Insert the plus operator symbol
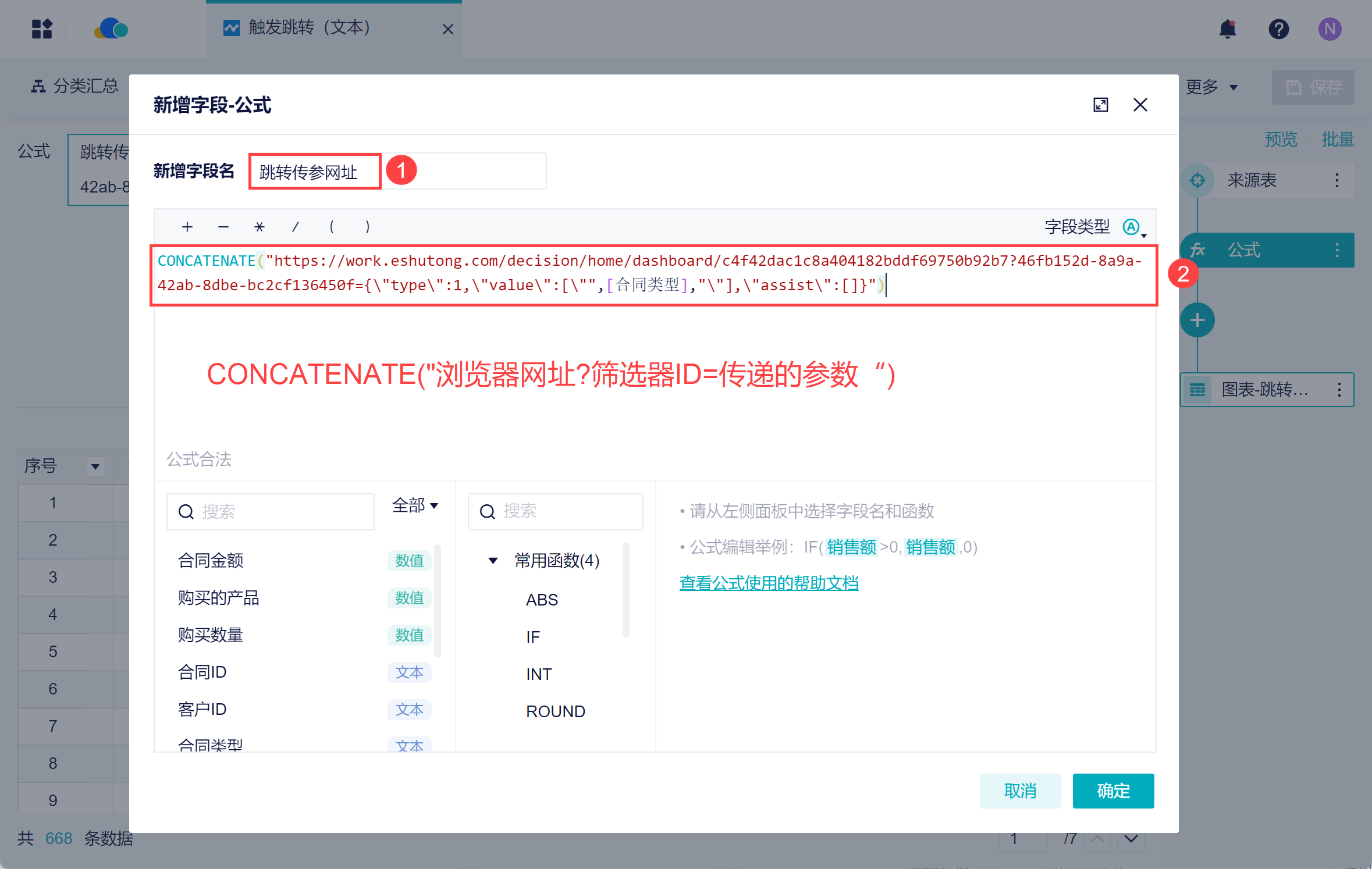 pos(187,227)
